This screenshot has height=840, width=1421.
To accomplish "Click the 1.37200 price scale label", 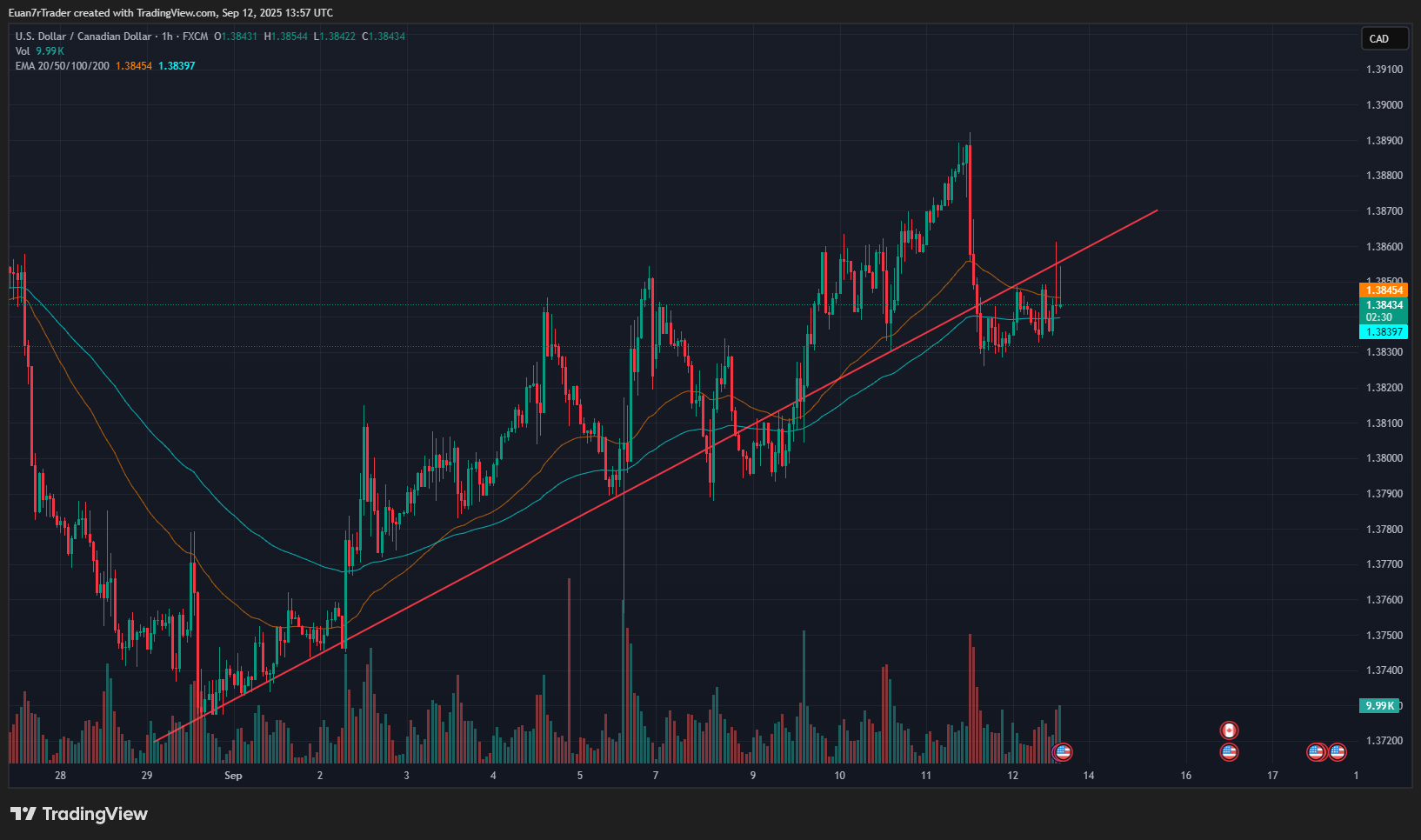I will 1384,741.
